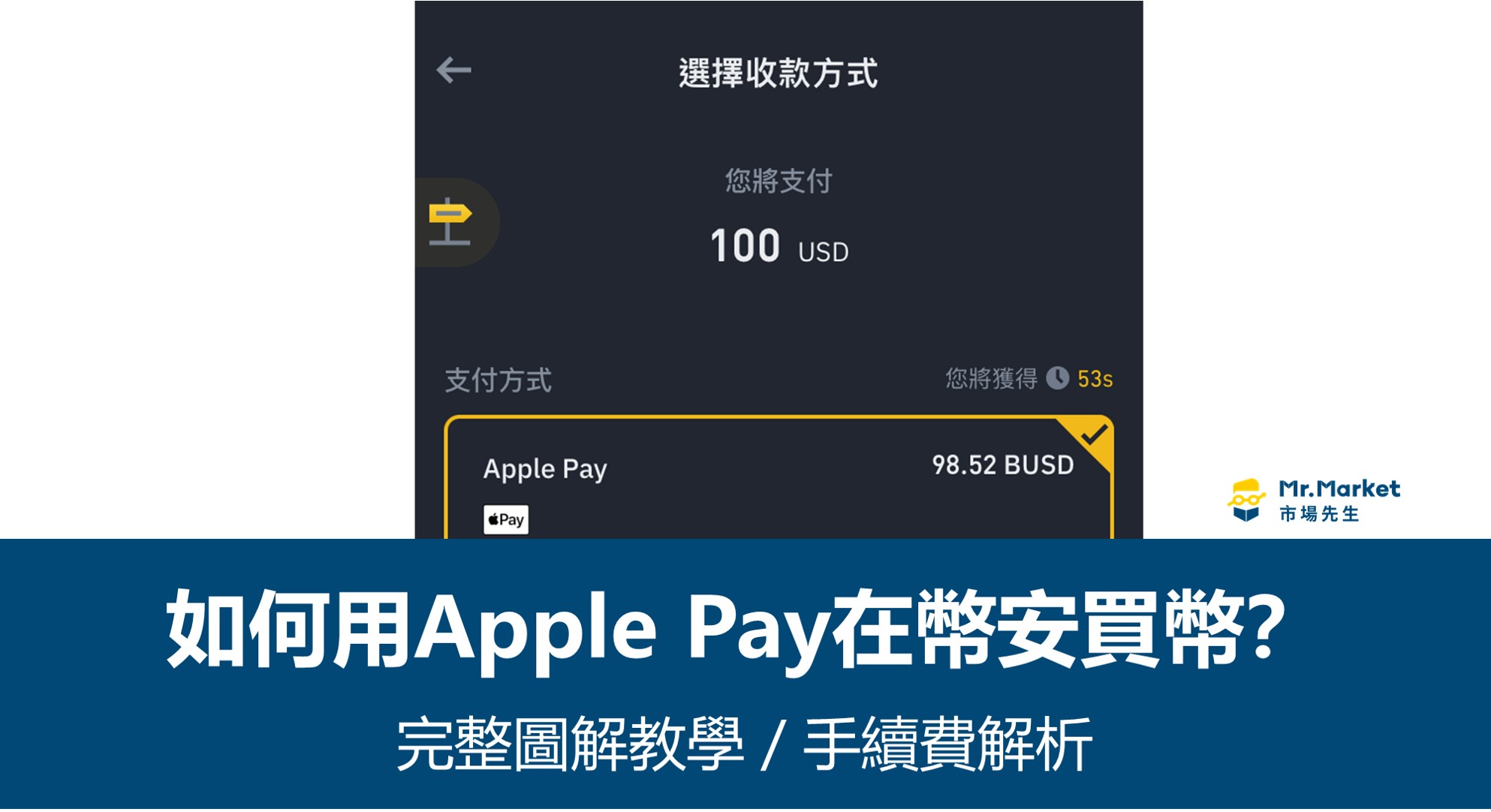Click the 完整圖解教學 subtitle text

[x=570, y=744]
